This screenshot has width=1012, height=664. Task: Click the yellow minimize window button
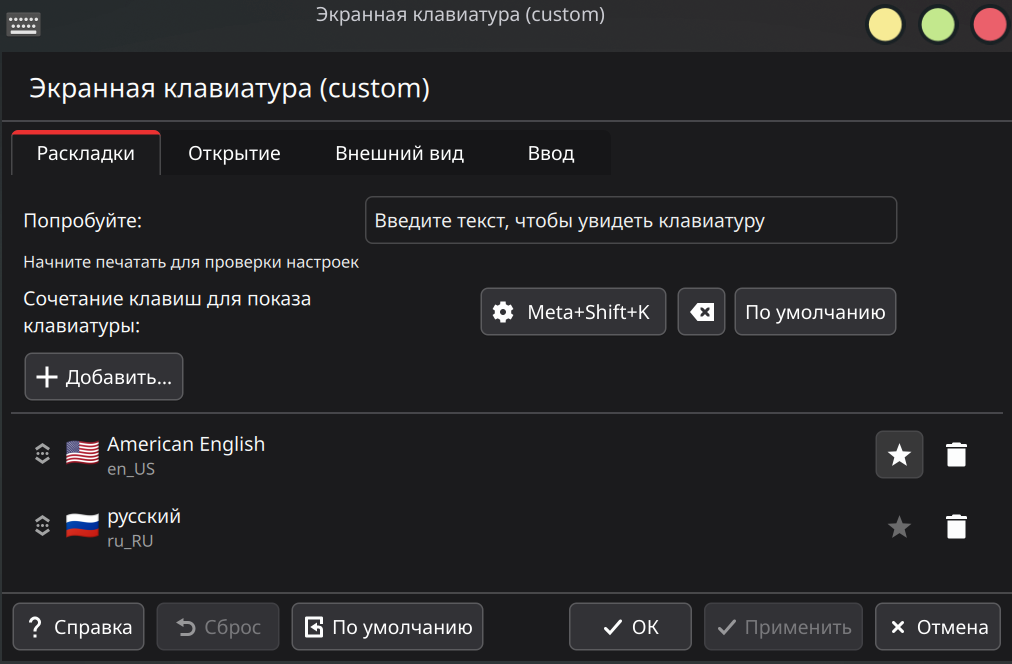pyautogui.click(x=885, y=25)
